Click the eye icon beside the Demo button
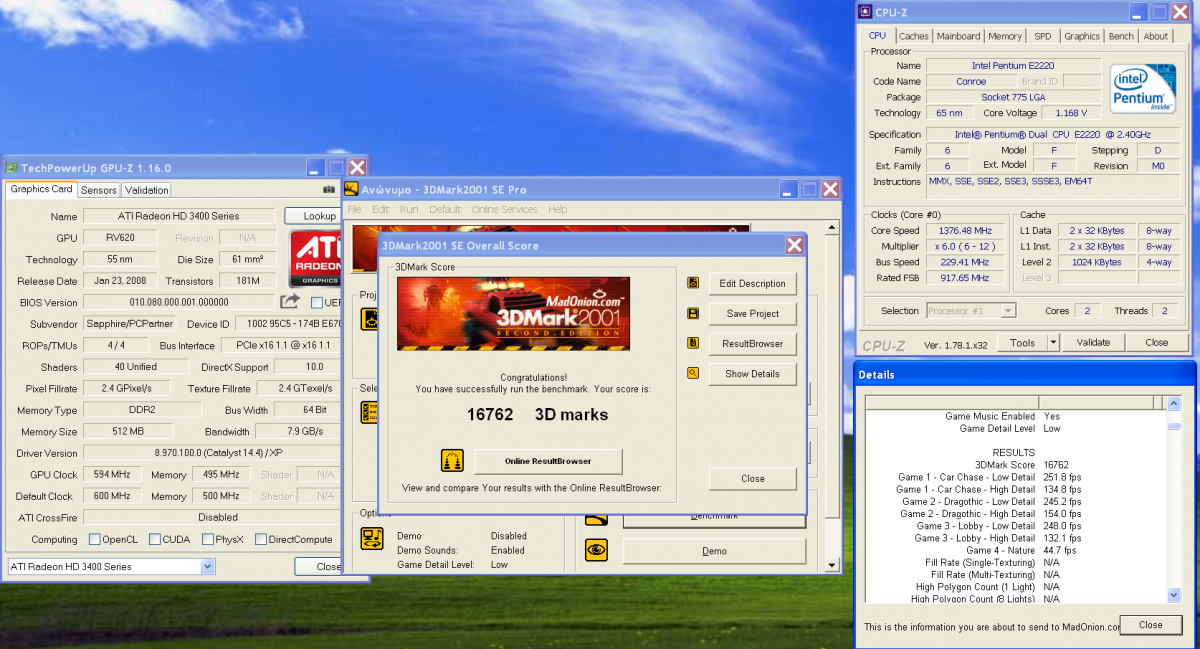This screenshot has width=1200, height=649. point(597,549)
